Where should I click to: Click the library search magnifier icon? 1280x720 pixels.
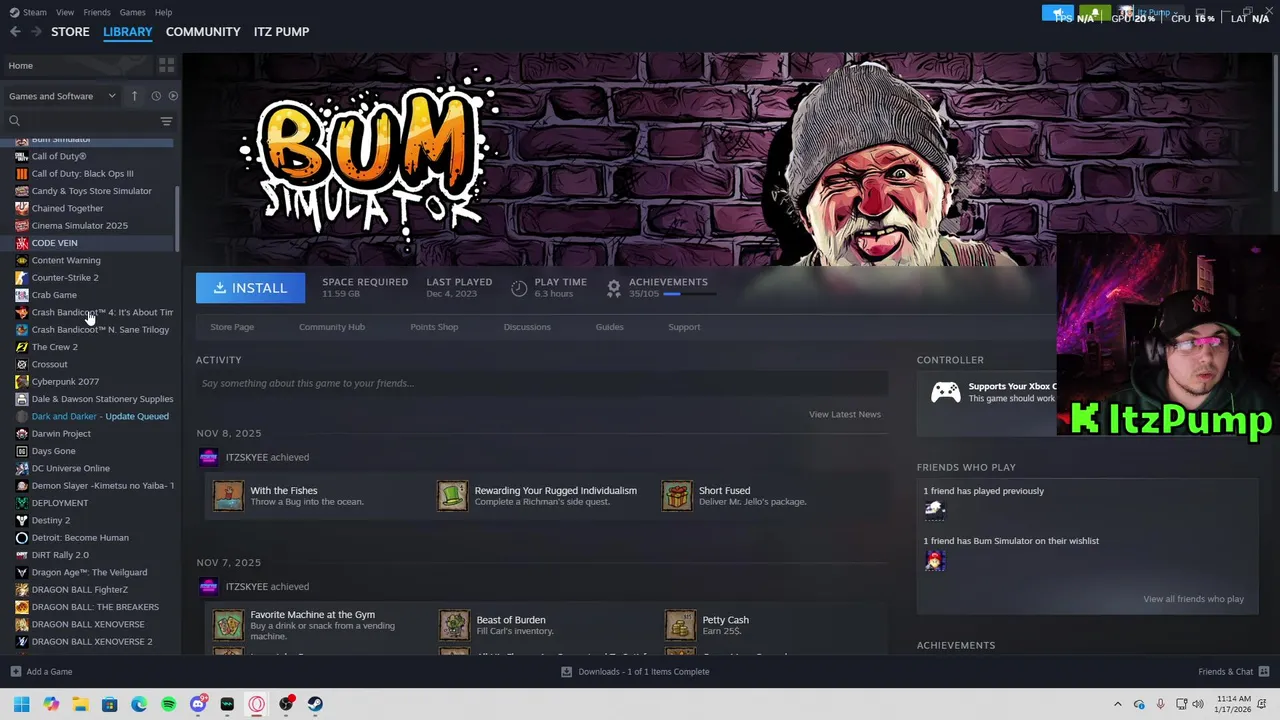pos(14,121)
